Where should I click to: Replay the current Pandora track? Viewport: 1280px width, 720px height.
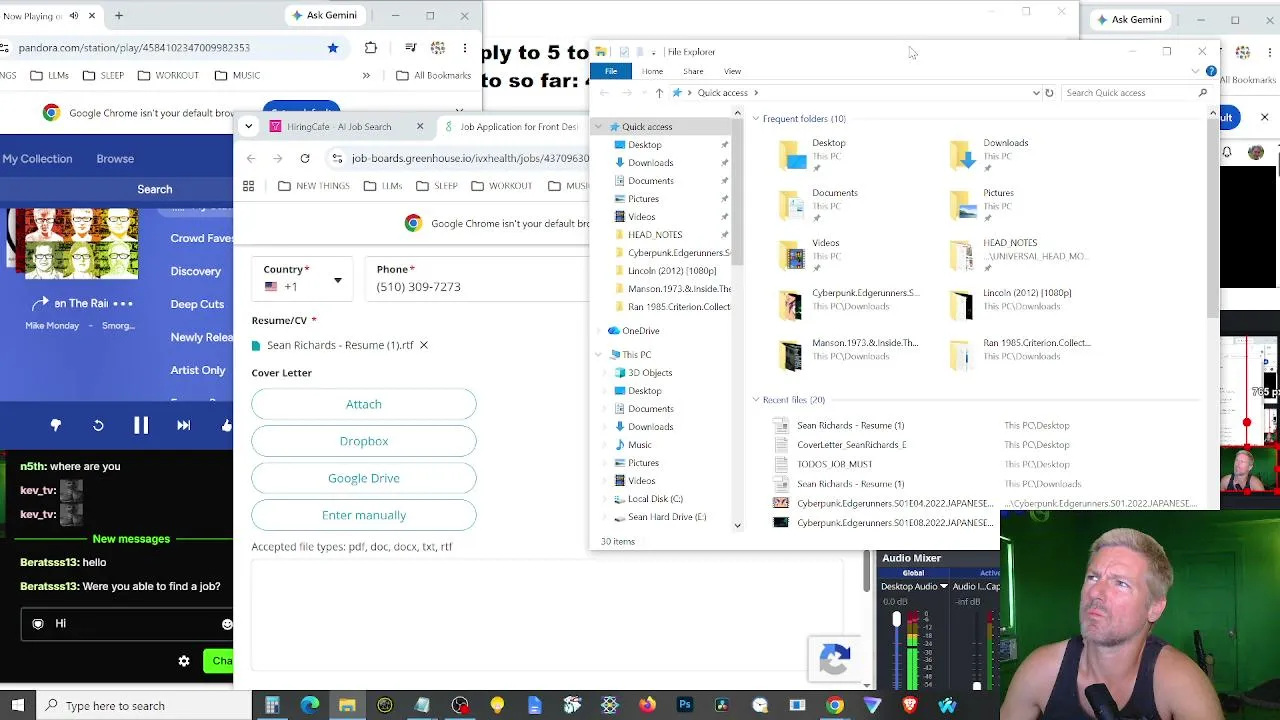point(98,425)
